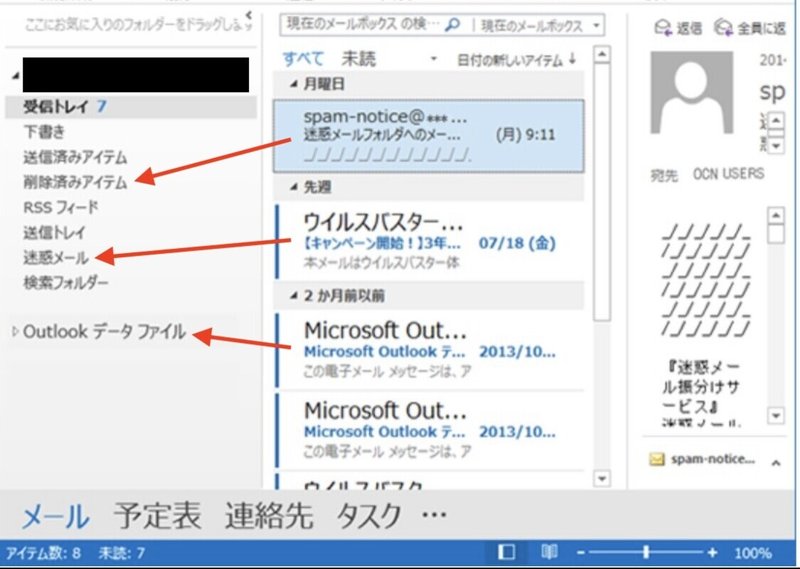Click spam-notice contact in people pane
This screenshot has width=800, height=569.
712,459
